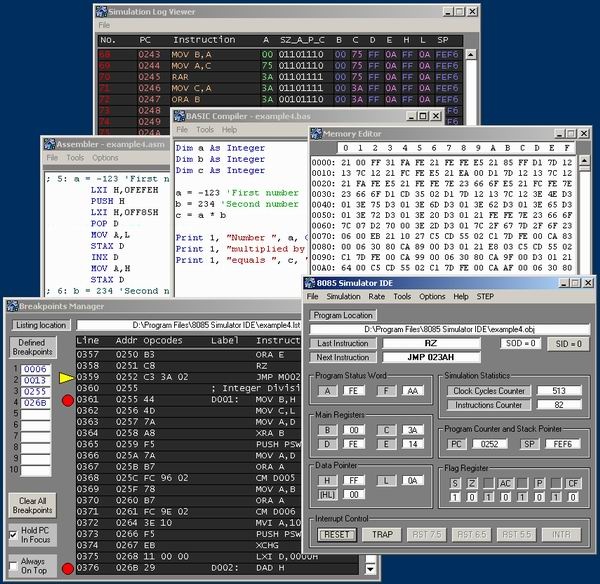Click the yellow current-PC arrow at line 0359
The image size is (600, 584).
[66, 378]
